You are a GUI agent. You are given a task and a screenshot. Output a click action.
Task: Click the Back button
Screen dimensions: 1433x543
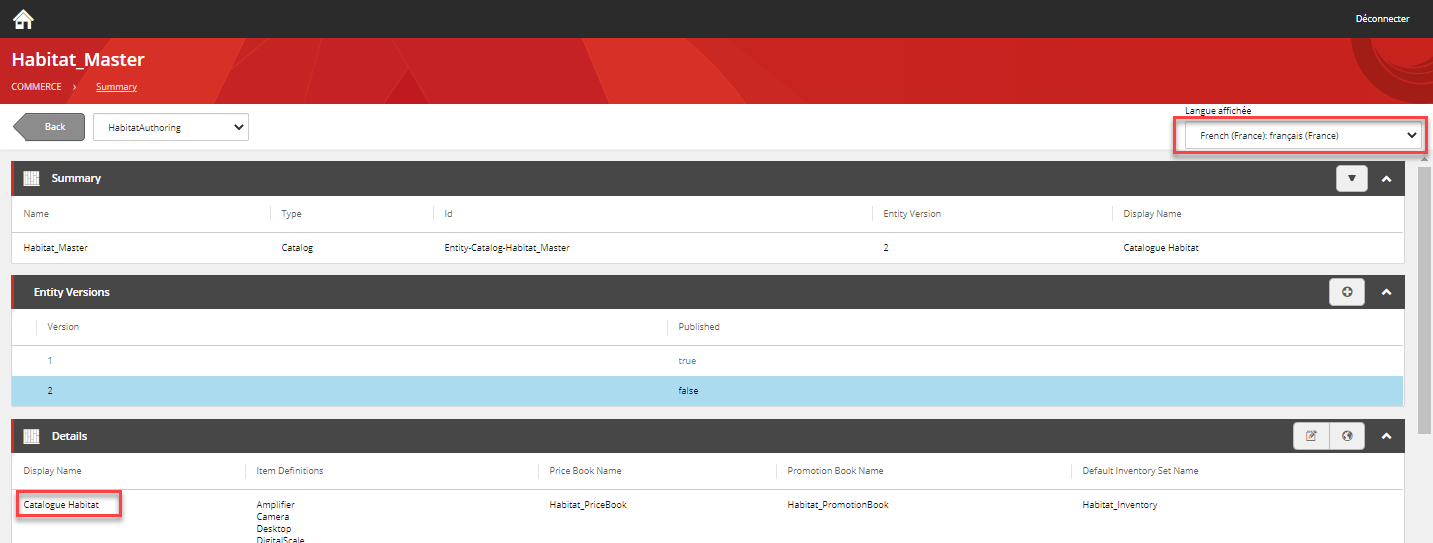point(49,127)
